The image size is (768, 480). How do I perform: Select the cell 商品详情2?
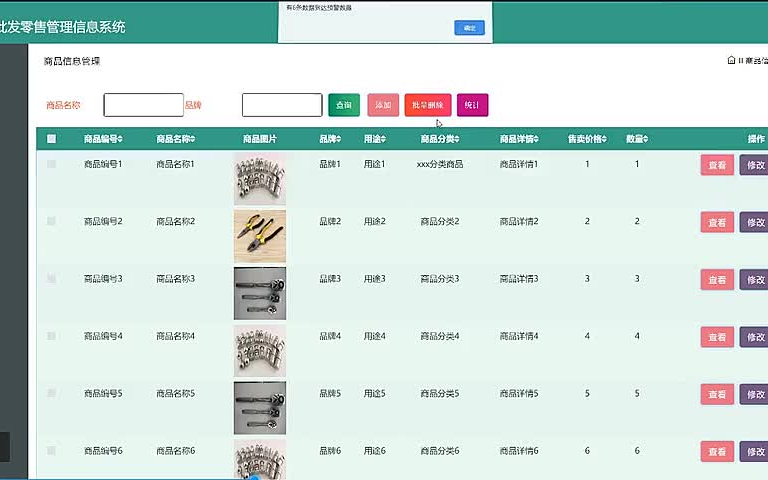click(519, 221)
